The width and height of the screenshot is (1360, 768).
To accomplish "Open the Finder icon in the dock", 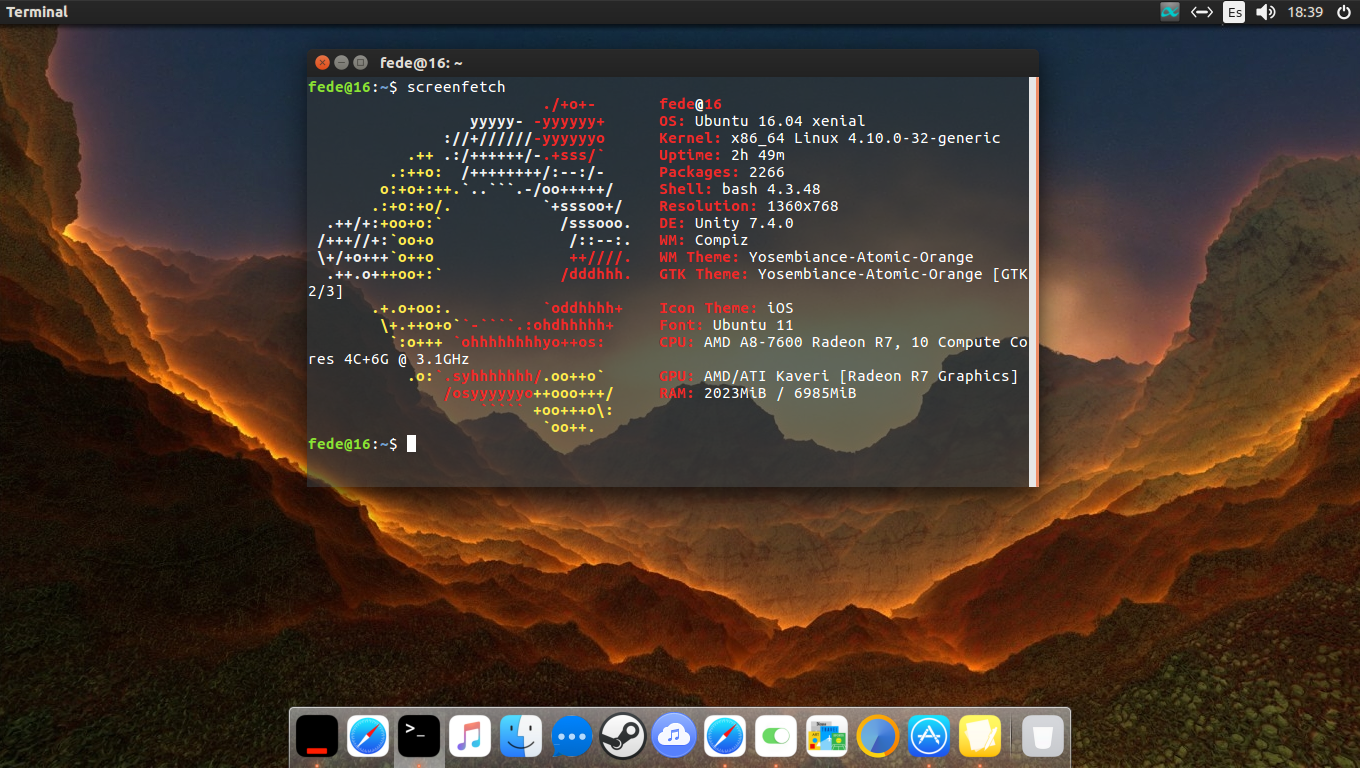I will point(521,736).
